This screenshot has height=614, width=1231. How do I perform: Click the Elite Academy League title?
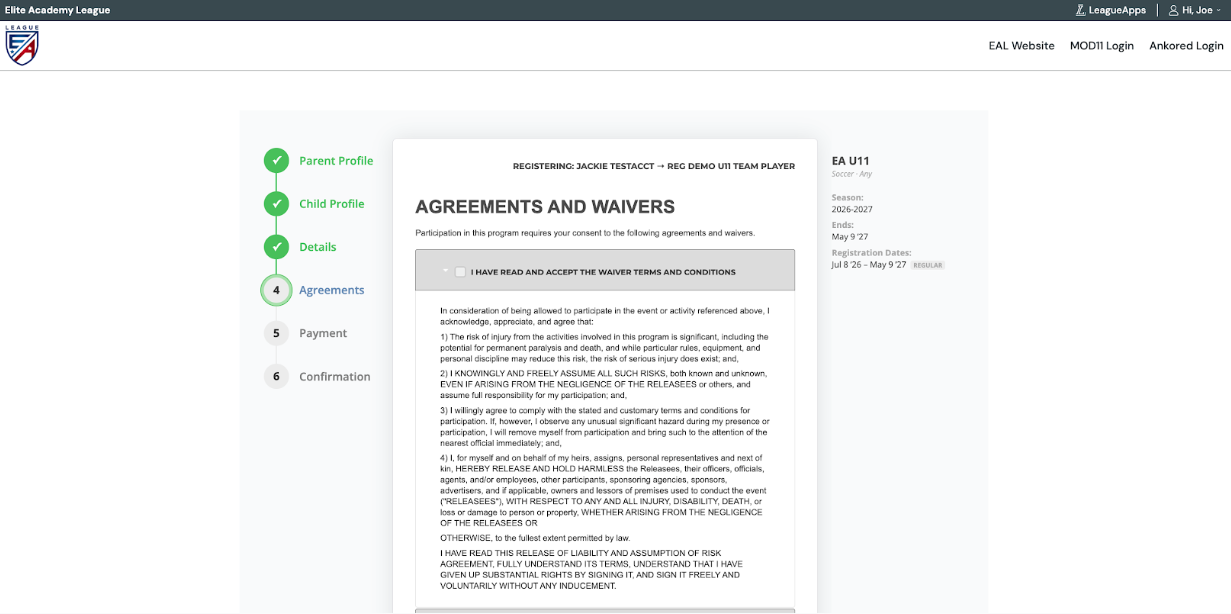[57, 10]
